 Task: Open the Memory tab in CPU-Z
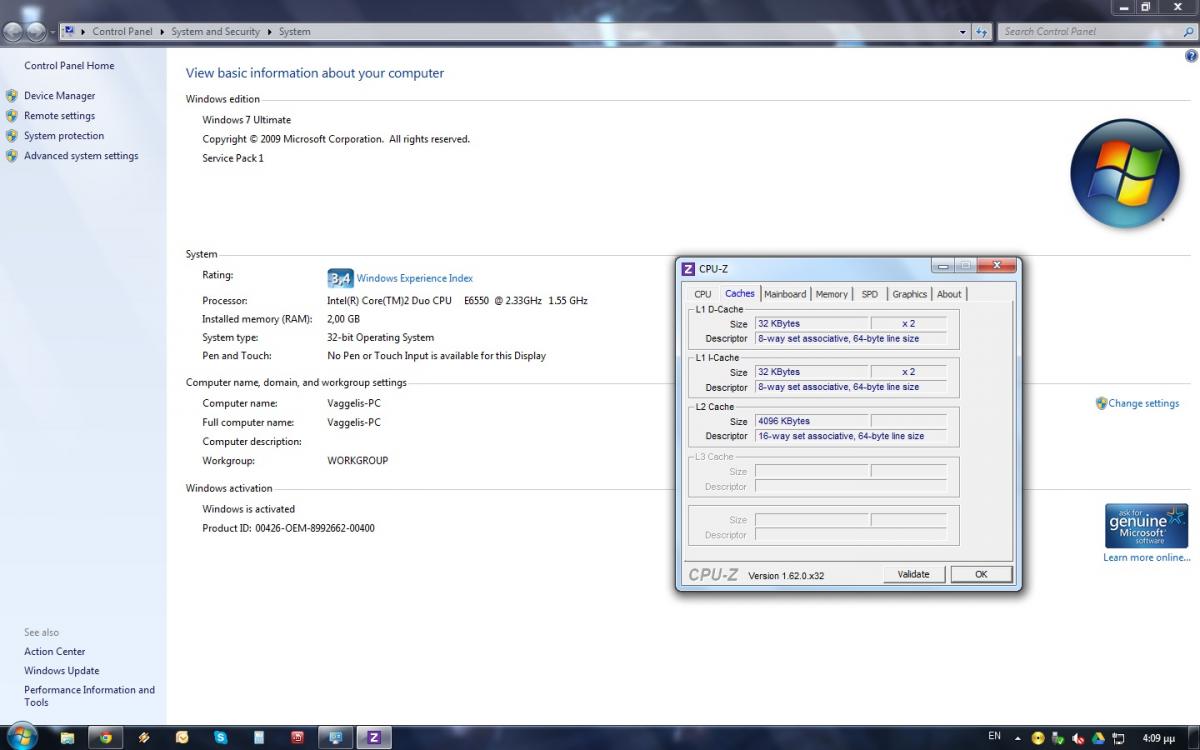(x=832, y=294)
